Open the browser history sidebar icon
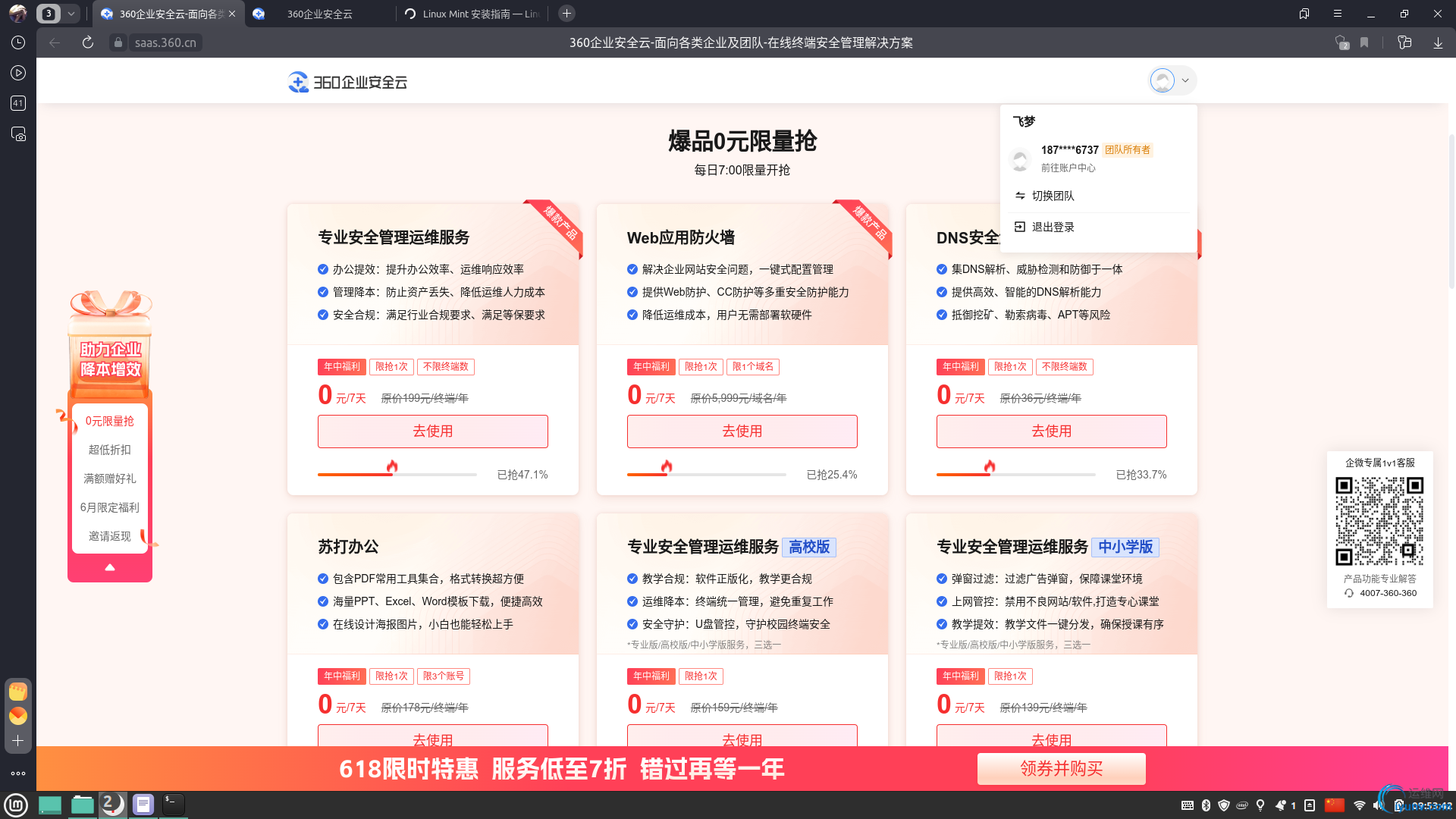 [x=18, y=43]
